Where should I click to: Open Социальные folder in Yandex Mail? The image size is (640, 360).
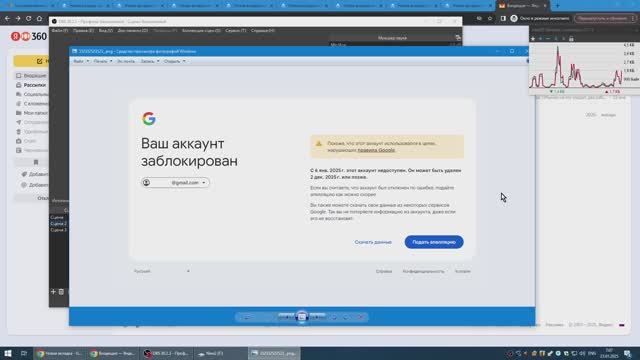[x=31, y=94]
